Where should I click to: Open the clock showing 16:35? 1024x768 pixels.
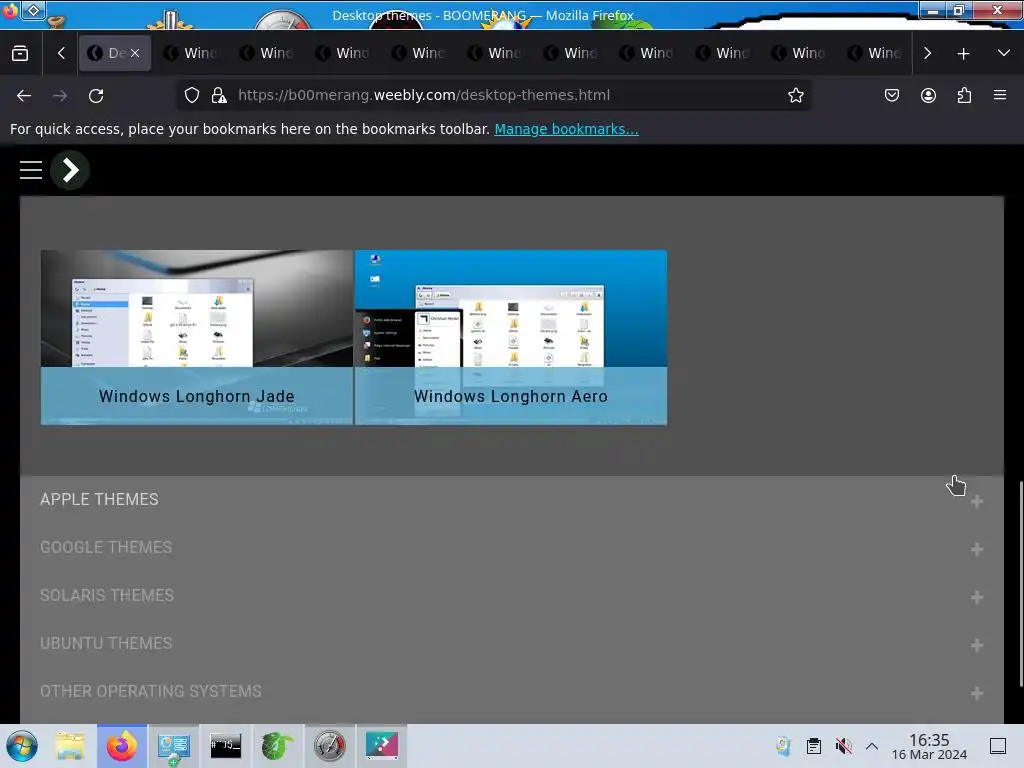(929, 746)
